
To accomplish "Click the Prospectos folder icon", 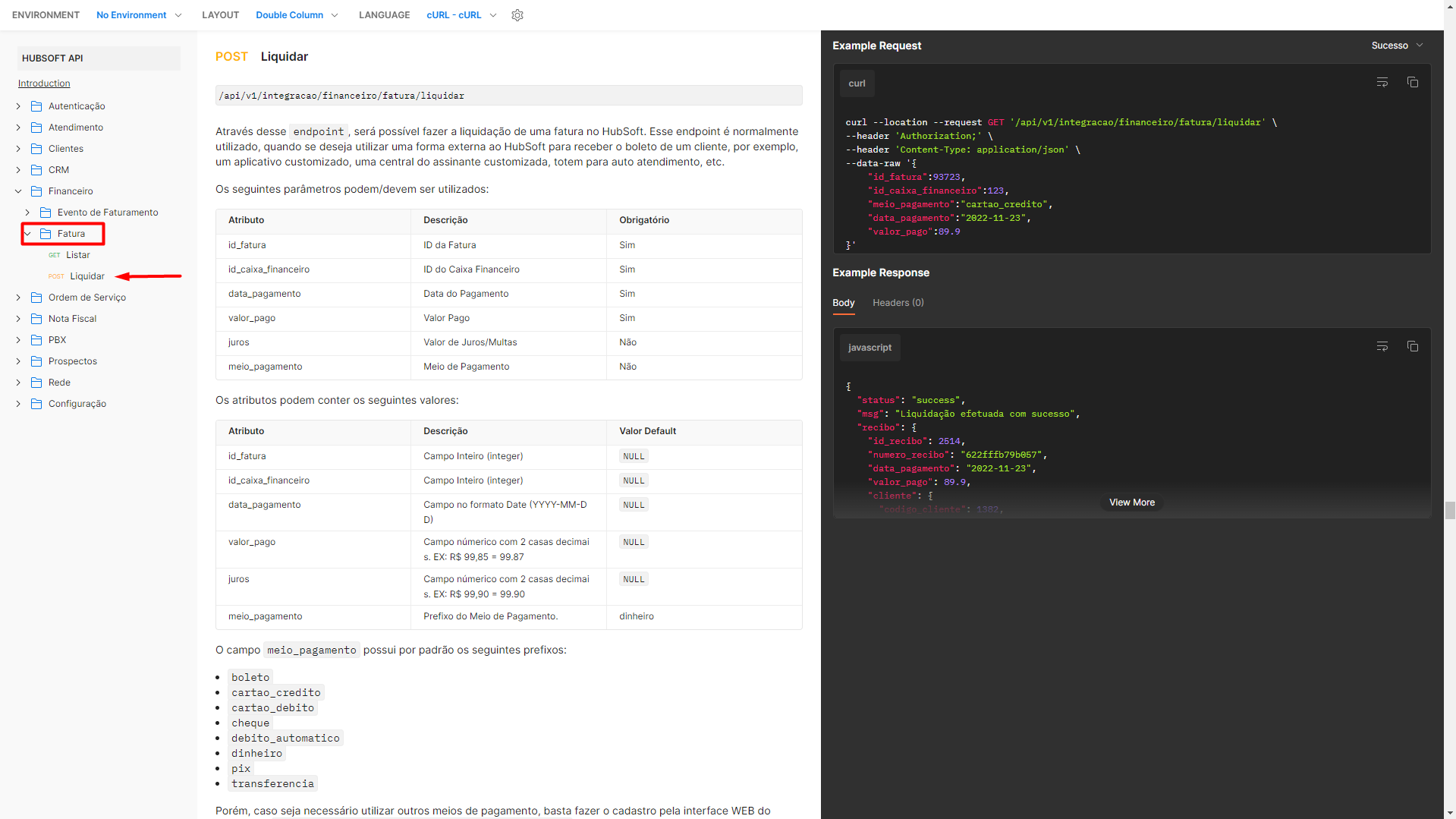I will click(36, 361).
